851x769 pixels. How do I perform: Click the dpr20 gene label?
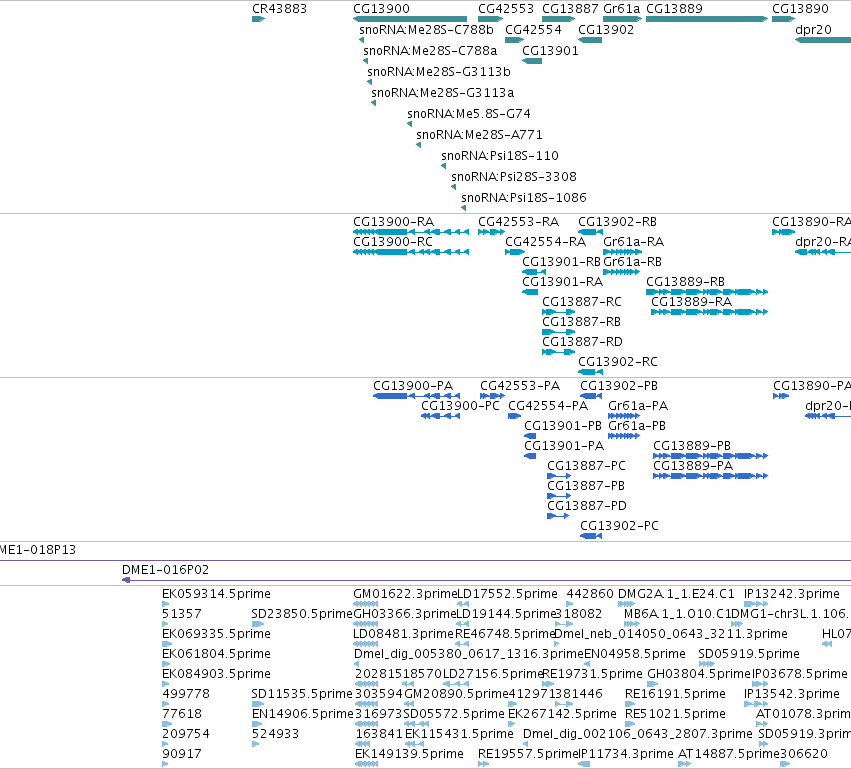point(813,30)
